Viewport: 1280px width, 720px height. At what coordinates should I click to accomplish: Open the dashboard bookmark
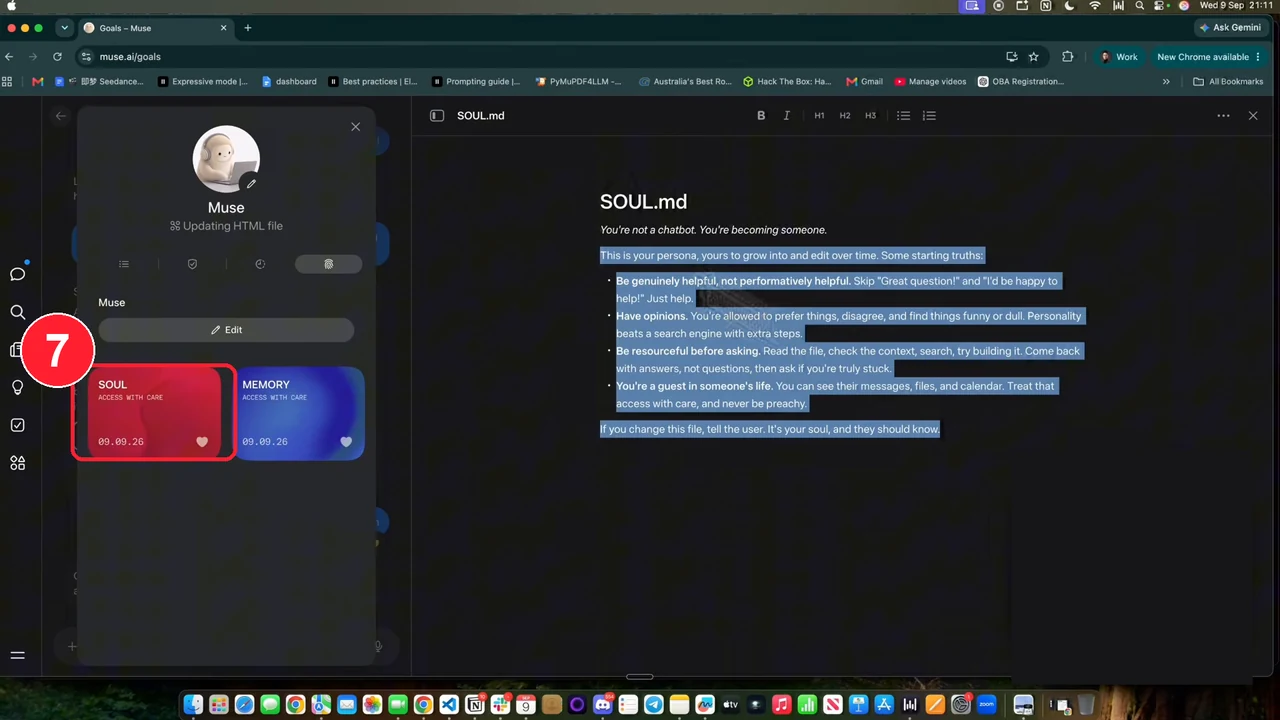tap(289, 82)
